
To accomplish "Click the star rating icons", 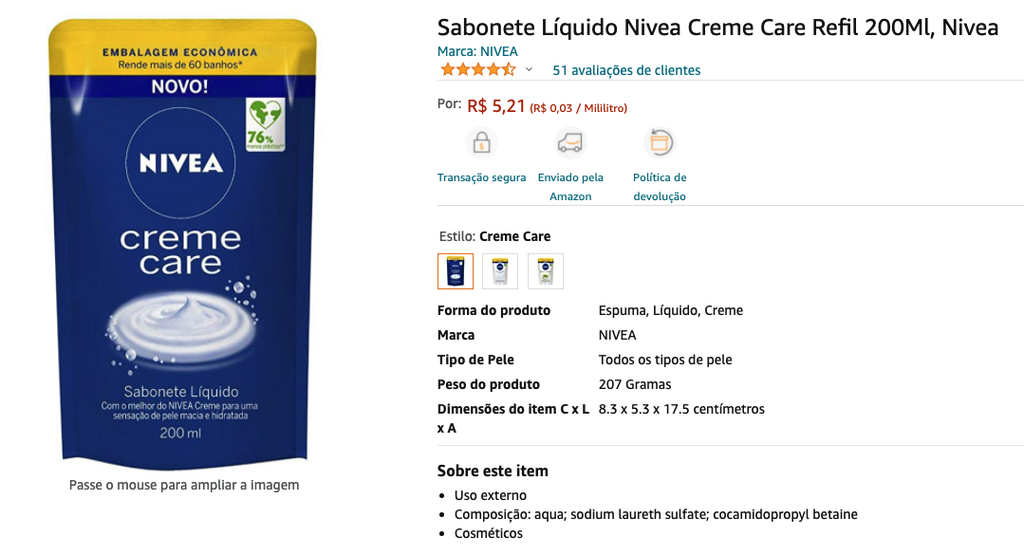I will click(478, 70).
